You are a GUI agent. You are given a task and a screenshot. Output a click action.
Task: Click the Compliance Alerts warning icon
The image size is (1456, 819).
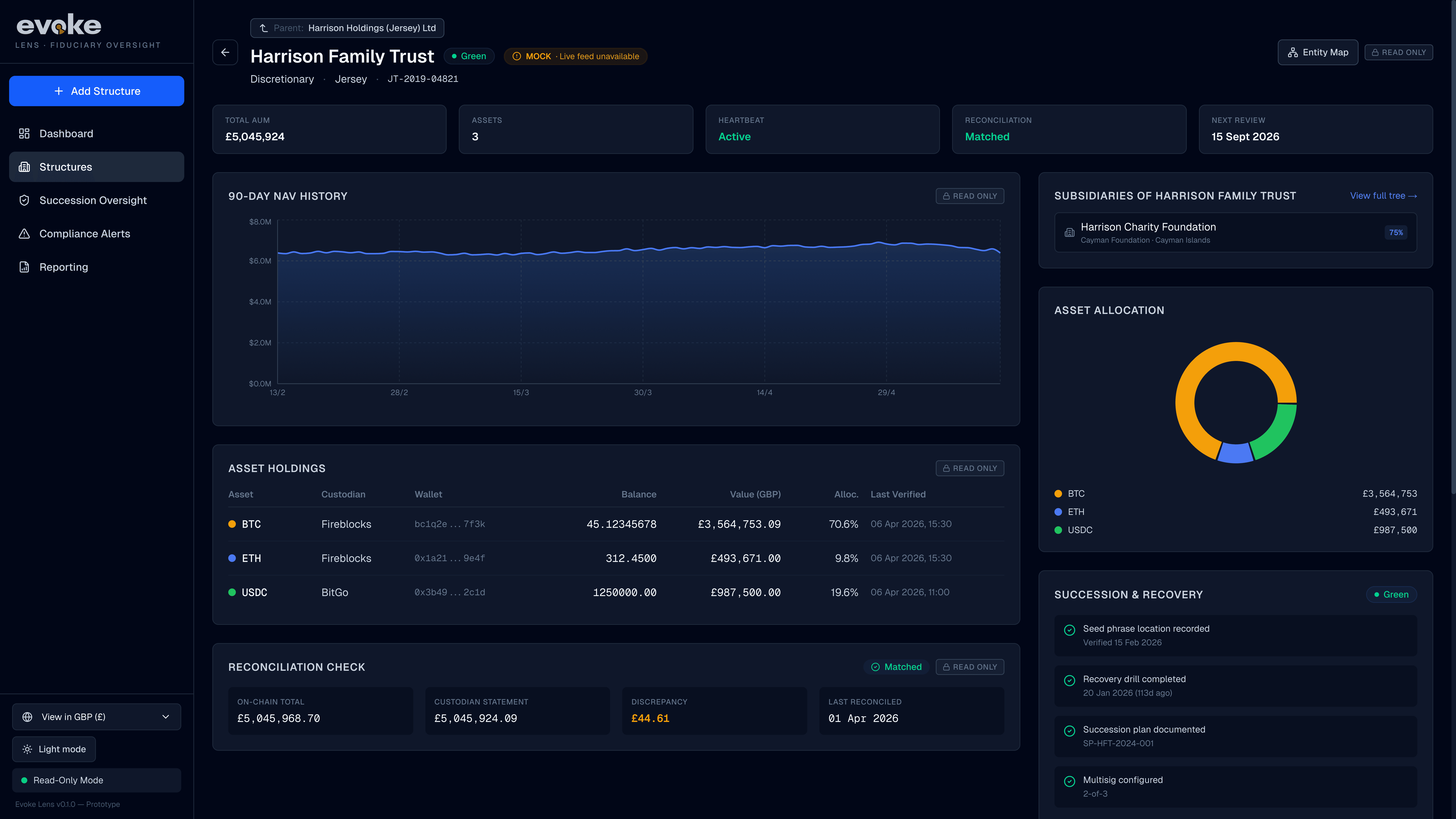coord(24,233)
